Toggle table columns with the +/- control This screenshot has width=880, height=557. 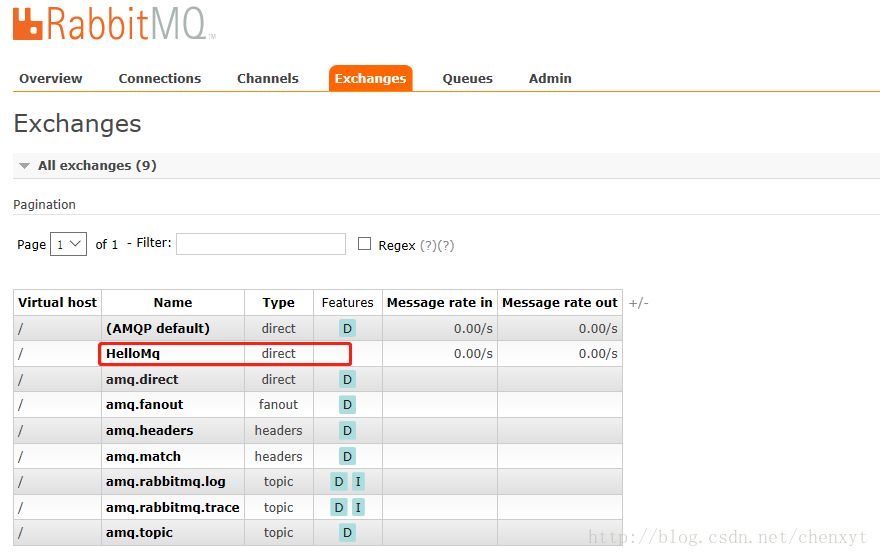pos(639,303)
